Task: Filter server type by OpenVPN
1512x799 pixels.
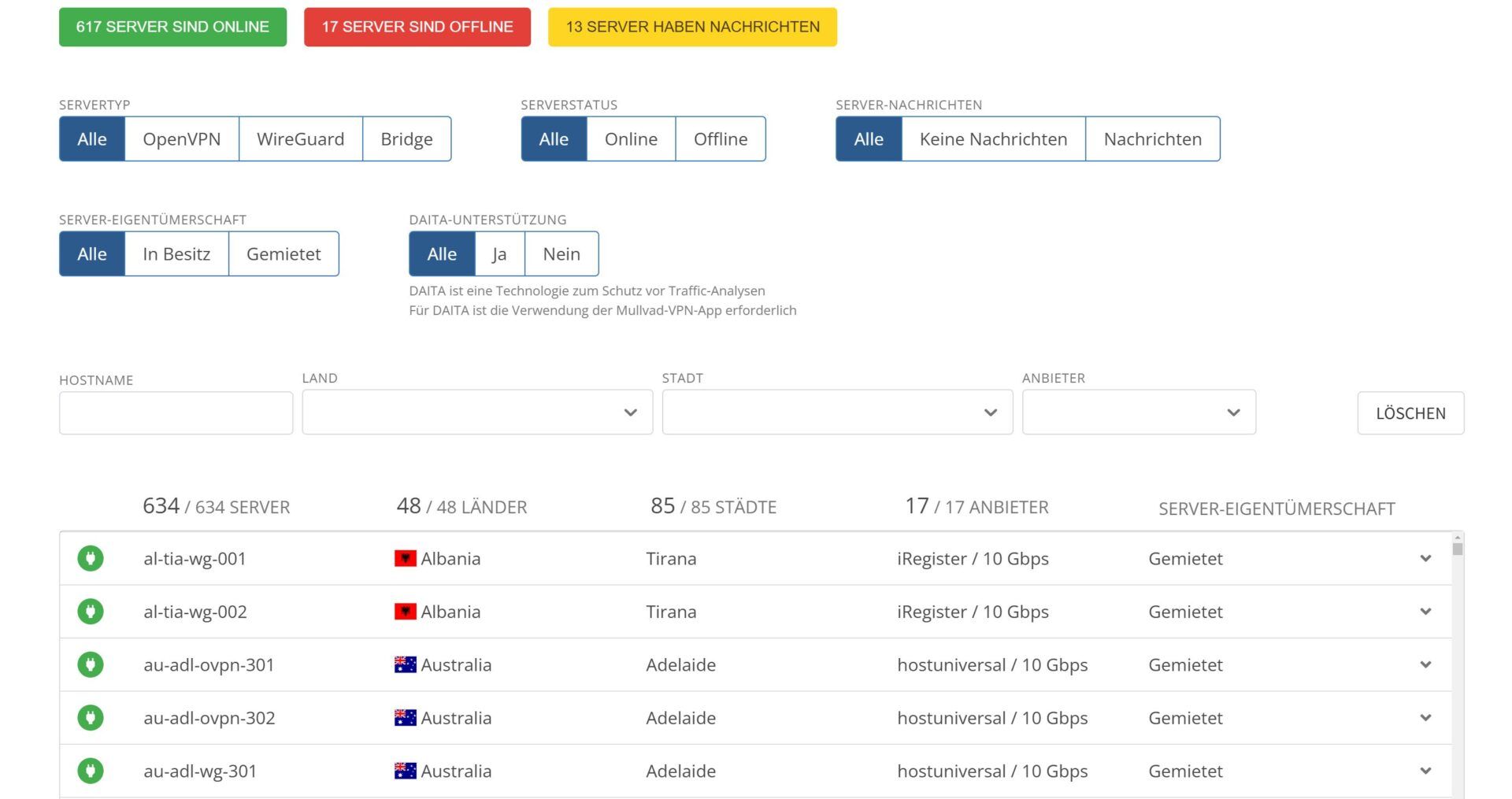Action: 182,139
